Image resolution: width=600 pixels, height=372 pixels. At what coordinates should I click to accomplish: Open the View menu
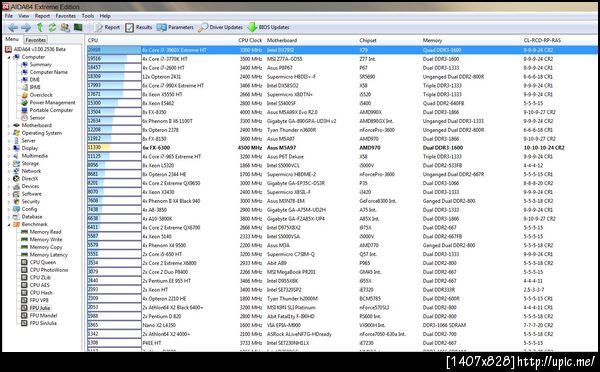[24, 16]
